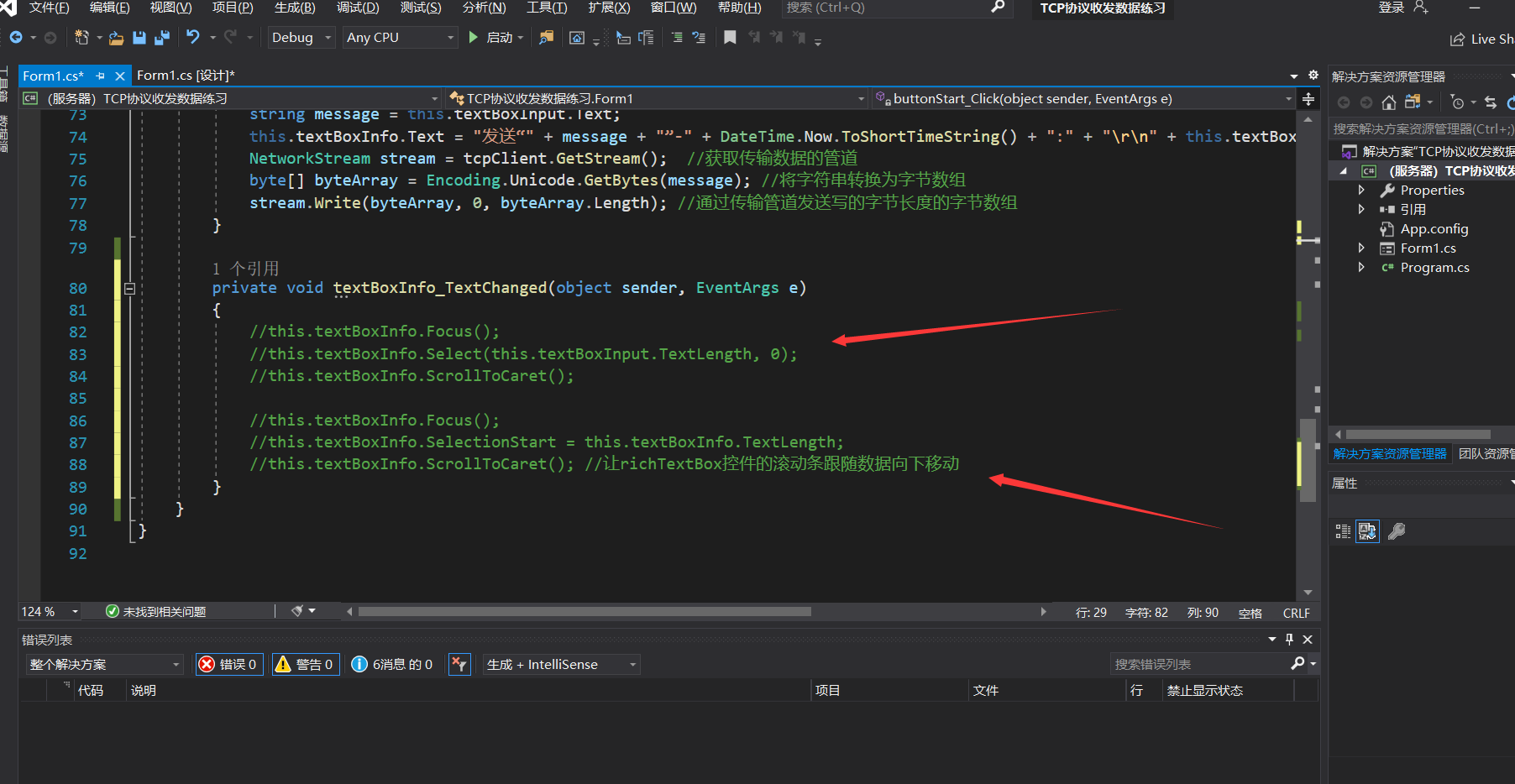Open the Form1 class dropdown in navigation bar
The width and height of the screenshot is (1515, 784).
tap(658, 99)
